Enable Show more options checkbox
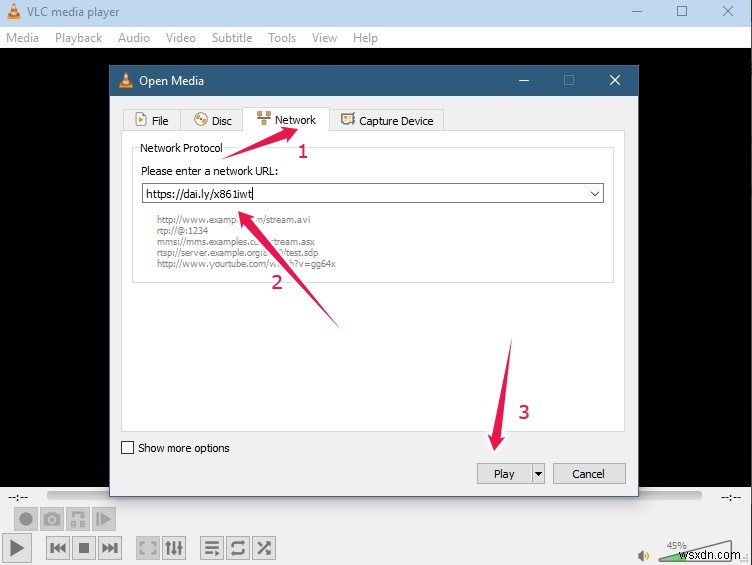Image resolution: width=752 pixels, height=565 pixels. (128, 447)
